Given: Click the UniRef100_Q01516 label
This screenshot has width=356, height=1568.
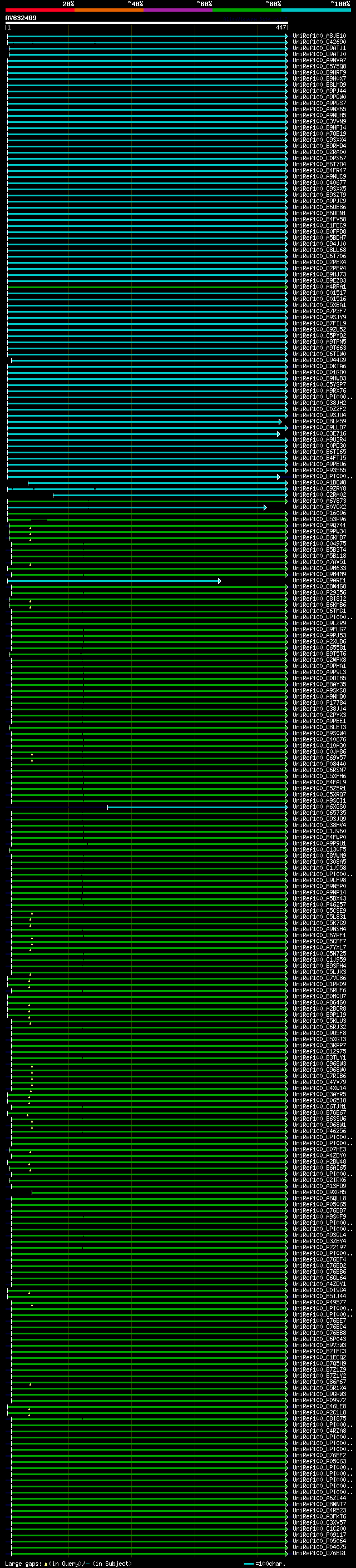Looking at the screenshot, I should click(x=319, y=299).
